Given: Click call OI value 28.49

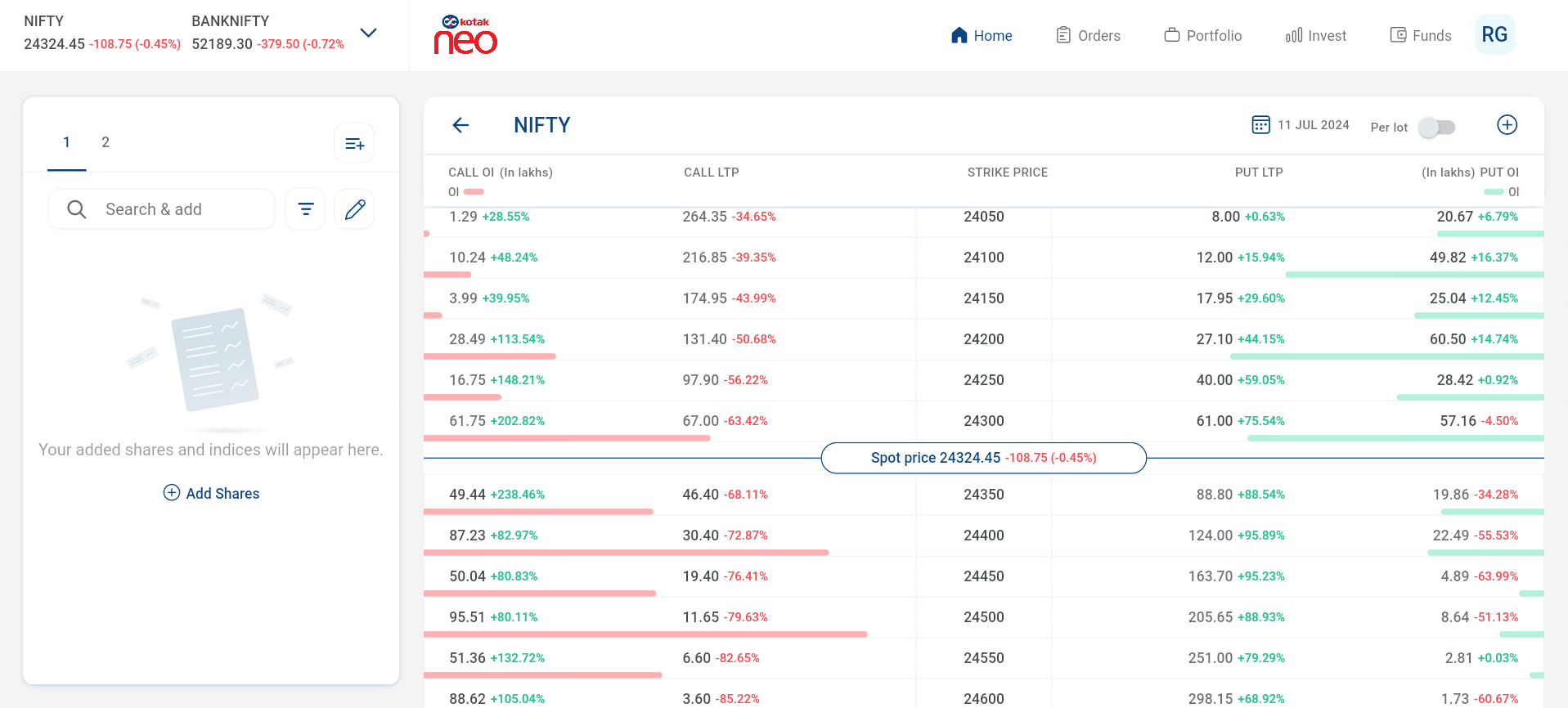Looking at the screenshot, I should pyautogui.click(x=467, y=339).
